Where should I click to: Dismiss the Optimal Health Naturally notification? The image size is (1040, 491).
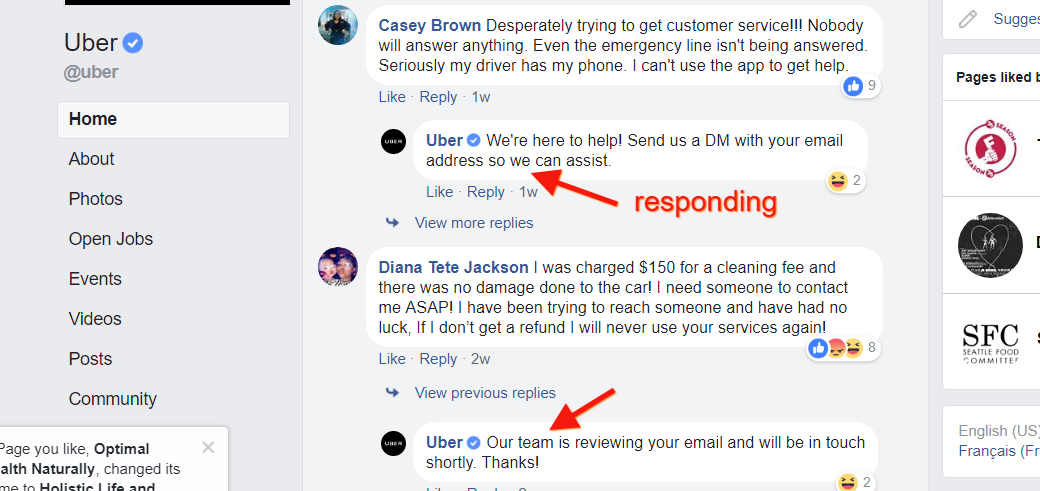208,447
